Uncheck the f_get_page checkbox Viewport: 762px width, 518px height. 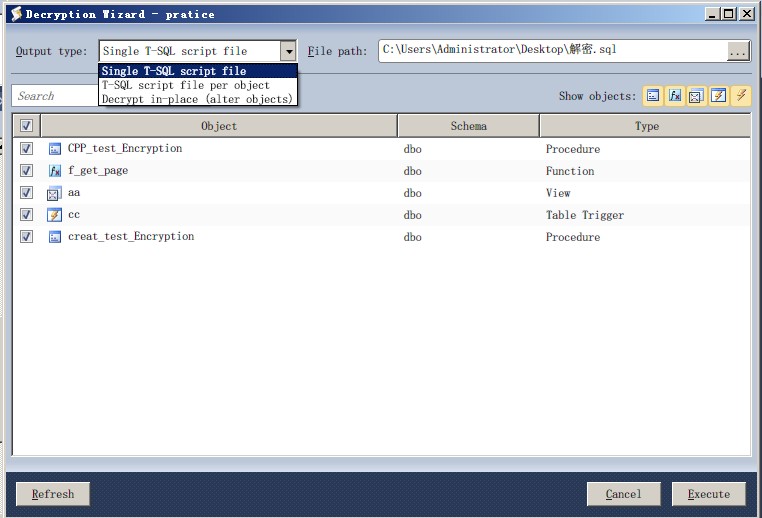[26, 171]
